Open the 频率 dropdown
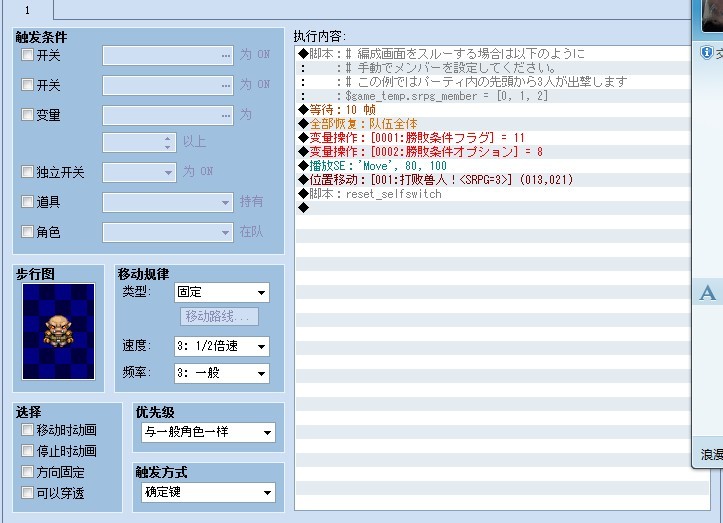 tap(222, 373)
